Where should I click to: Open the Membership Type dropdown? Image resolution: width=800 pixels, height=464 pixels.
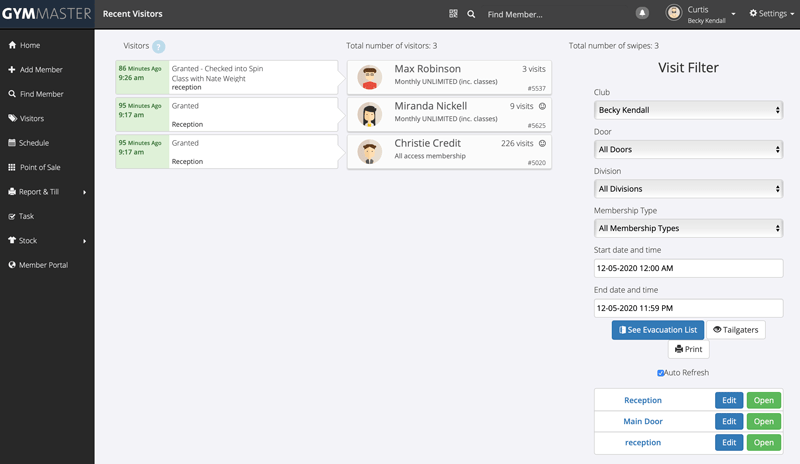pos(688,228)
